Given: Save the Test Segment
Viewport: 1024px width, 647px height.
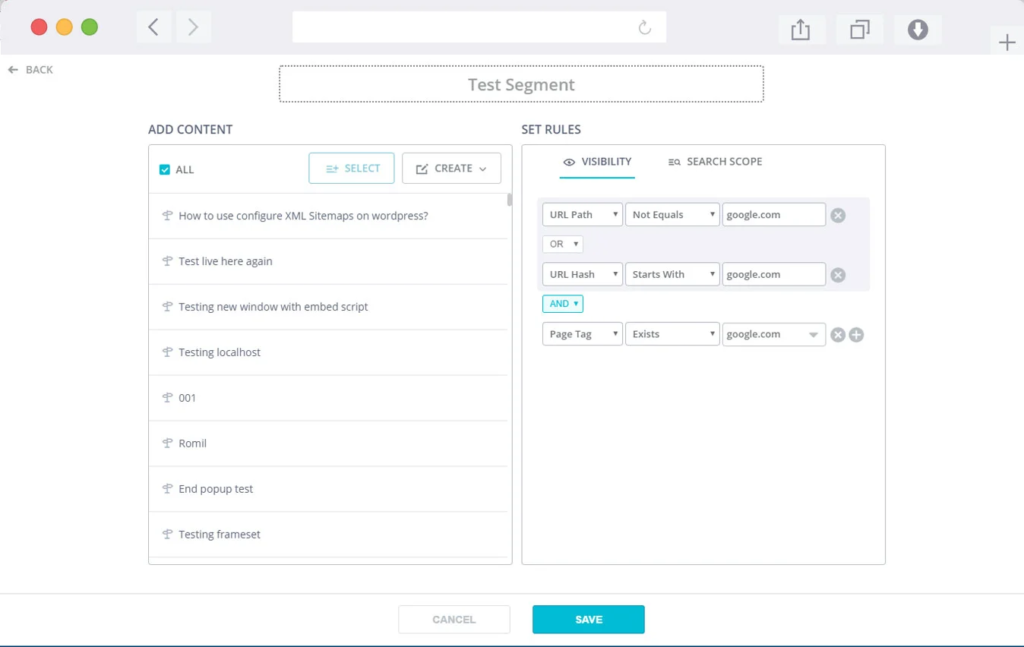Looking at the screenshot, I should [588, 619].
